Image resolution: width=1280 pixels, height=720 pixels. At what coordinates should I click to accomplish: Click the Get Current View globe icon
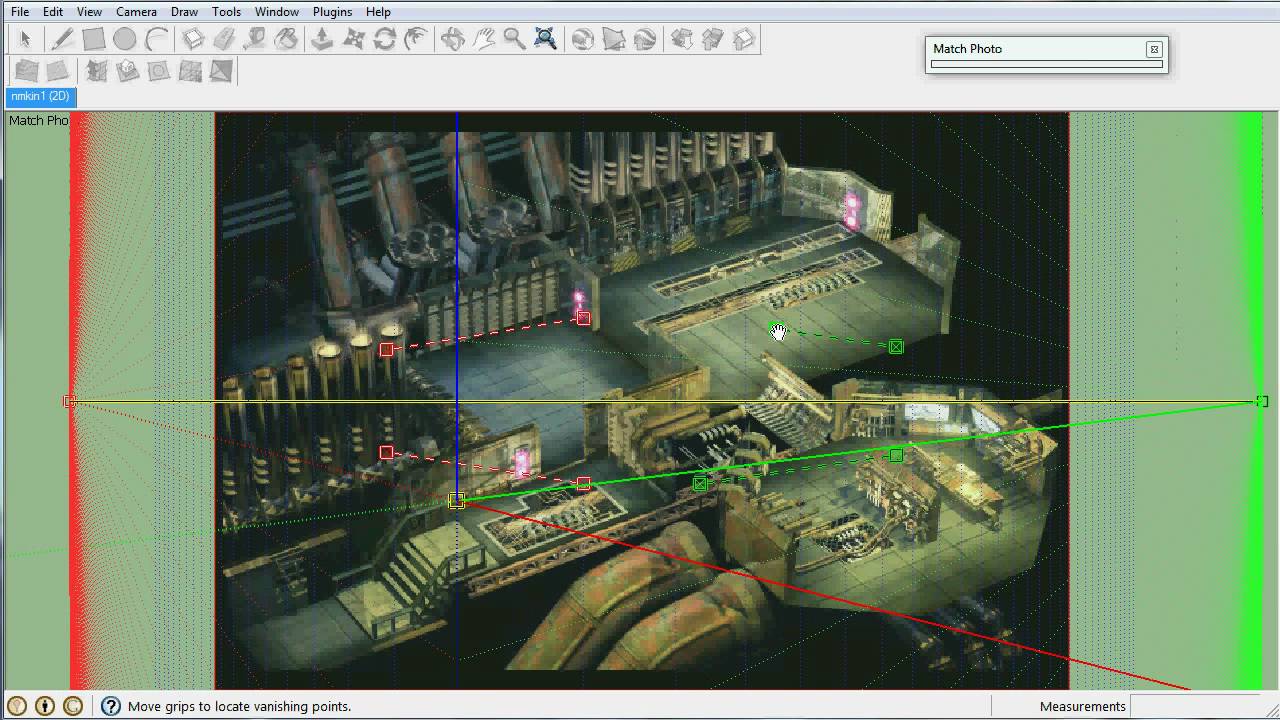coord(582,39)
